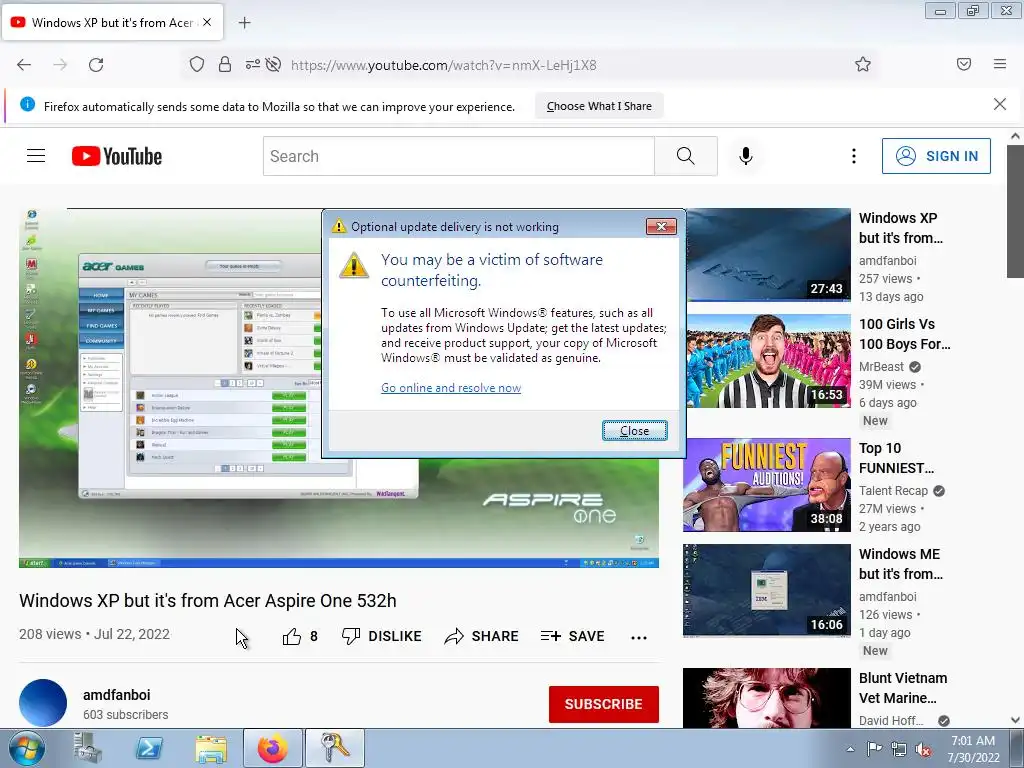Image resolution: width=1024 pixels, height=768 pixels.
Task: Click the autoplay blocked icon in address bar
Action: click(274, 64)
